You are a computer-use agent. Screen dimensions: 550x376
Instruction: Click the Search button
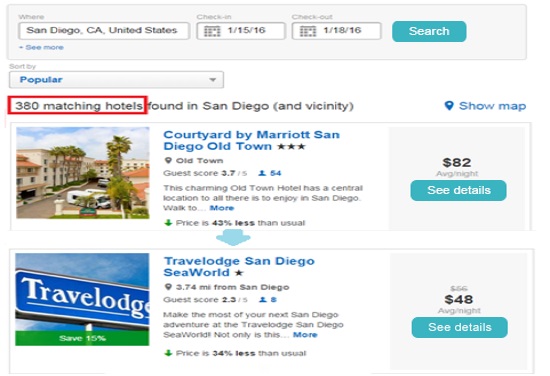click(429, 31)
